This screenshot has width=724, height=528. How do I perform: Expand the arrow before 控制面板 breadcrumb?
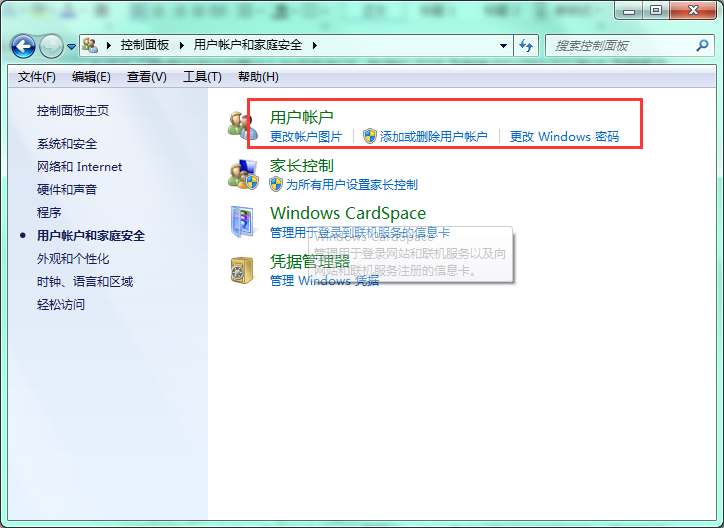pos(109,45)
